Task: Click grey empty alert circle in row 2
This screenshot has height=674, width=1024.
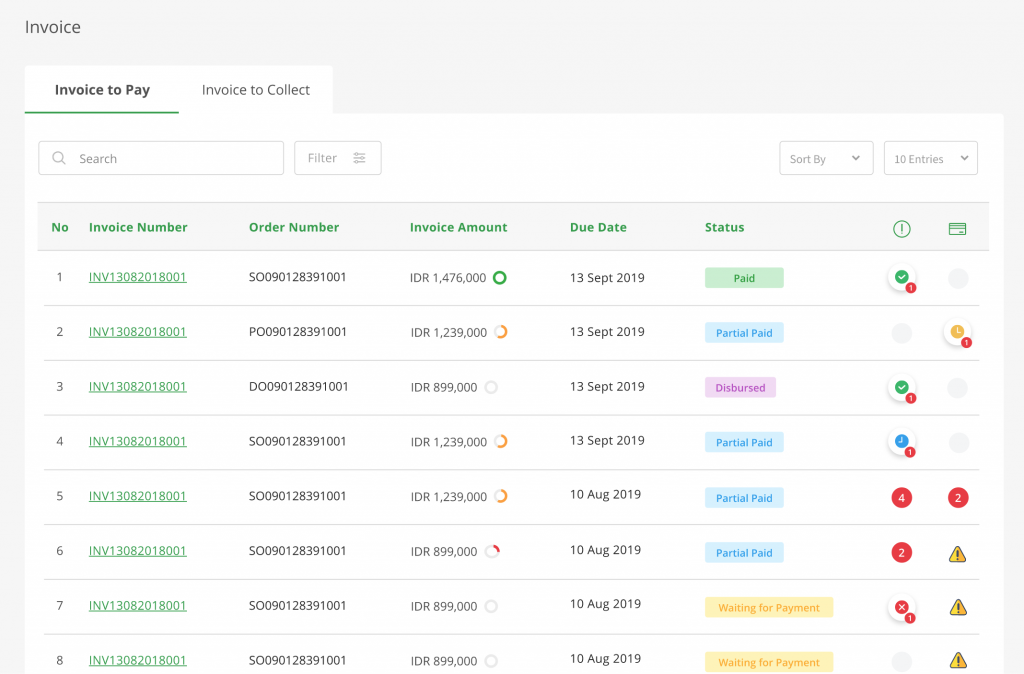Action: 902,333
